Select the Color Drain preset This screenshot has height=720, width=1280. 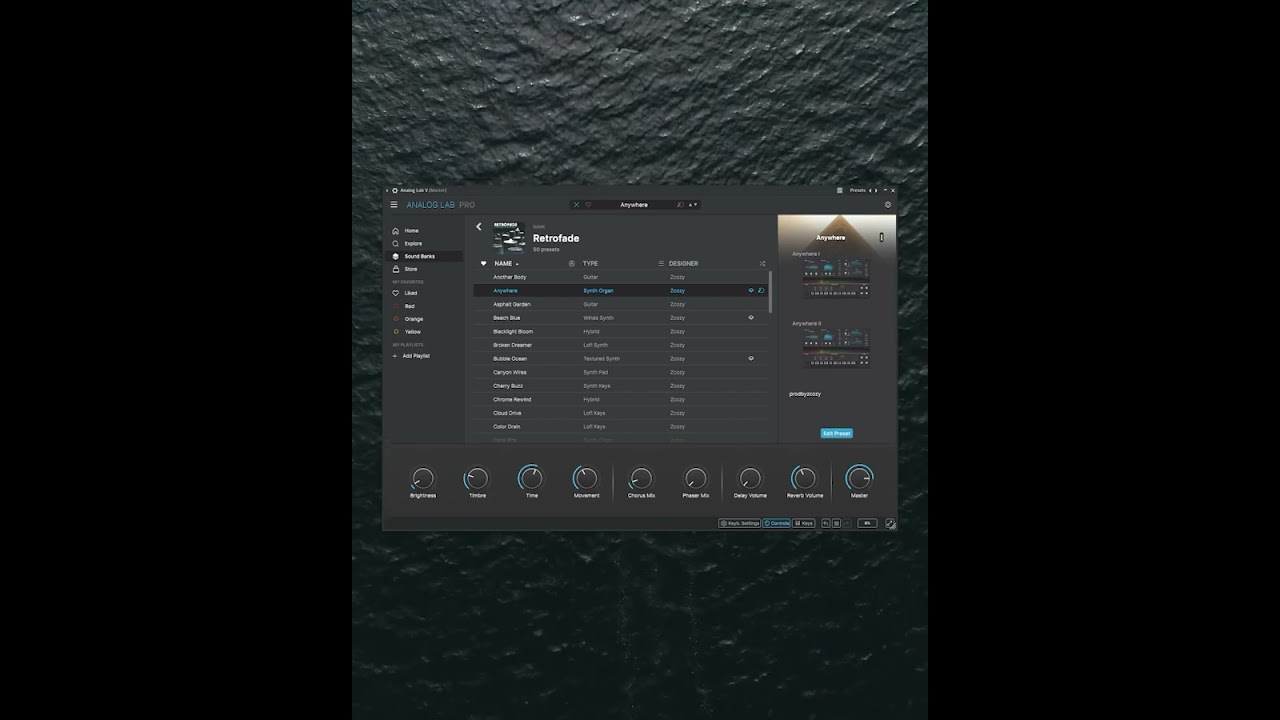[620, 427]
